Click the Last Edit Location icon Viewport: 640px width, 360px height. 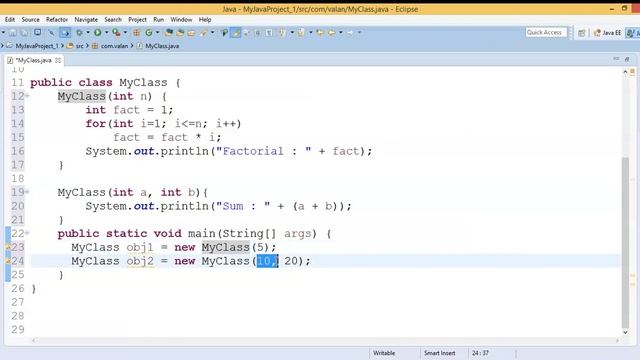pos(320,32)
